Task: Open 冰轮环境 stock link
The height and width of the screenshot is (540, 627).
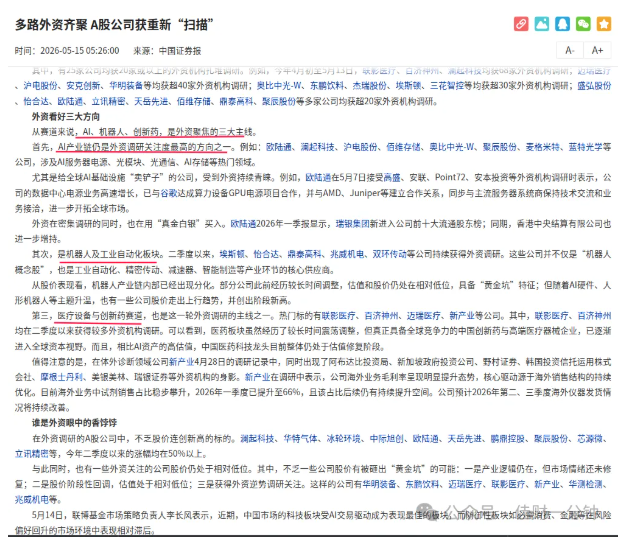Action: click(343, 439)
